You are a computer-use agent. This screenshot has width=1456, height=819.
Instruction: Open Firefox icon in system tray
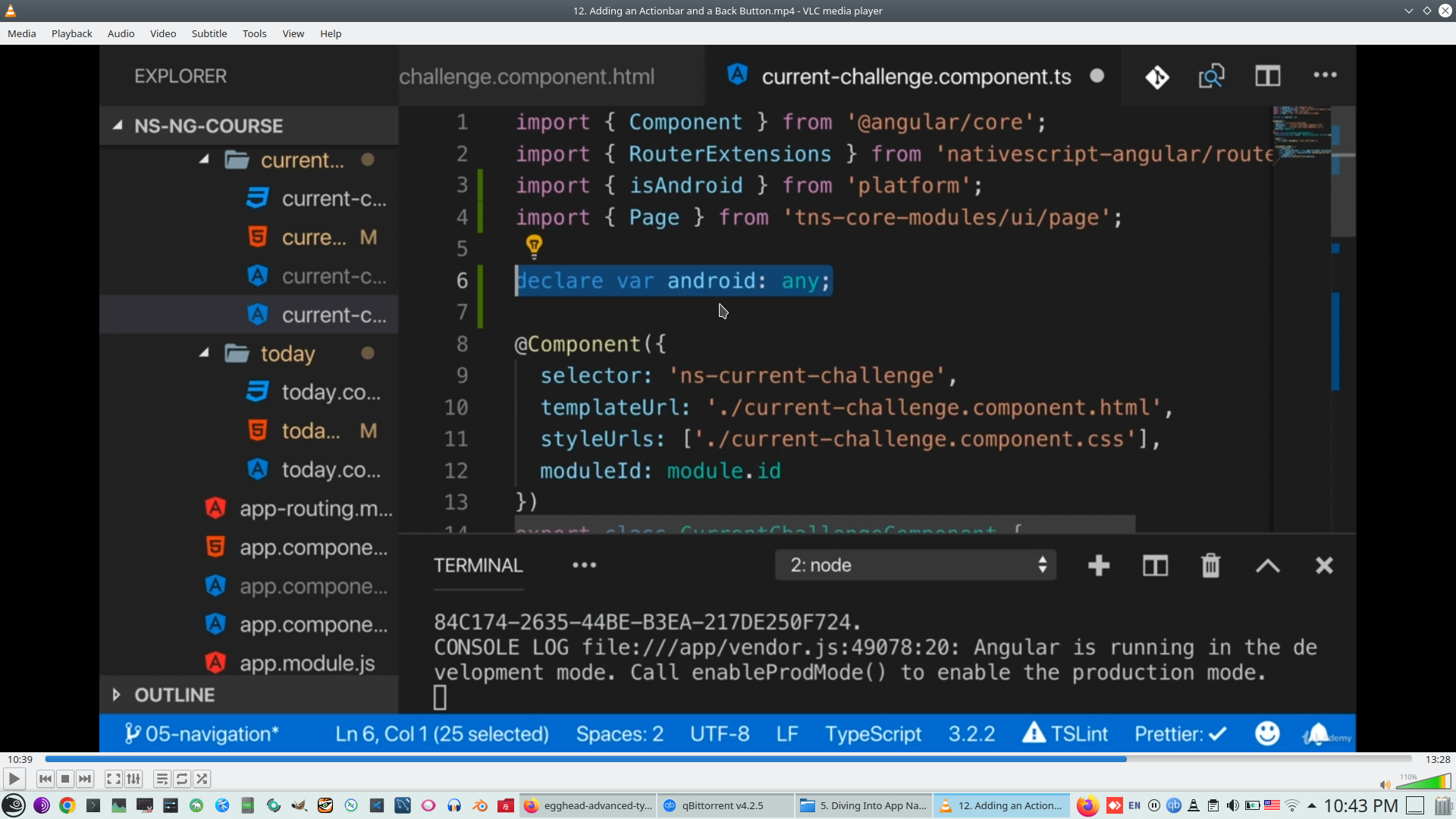pyautogui.click(x=1087, y=805)
